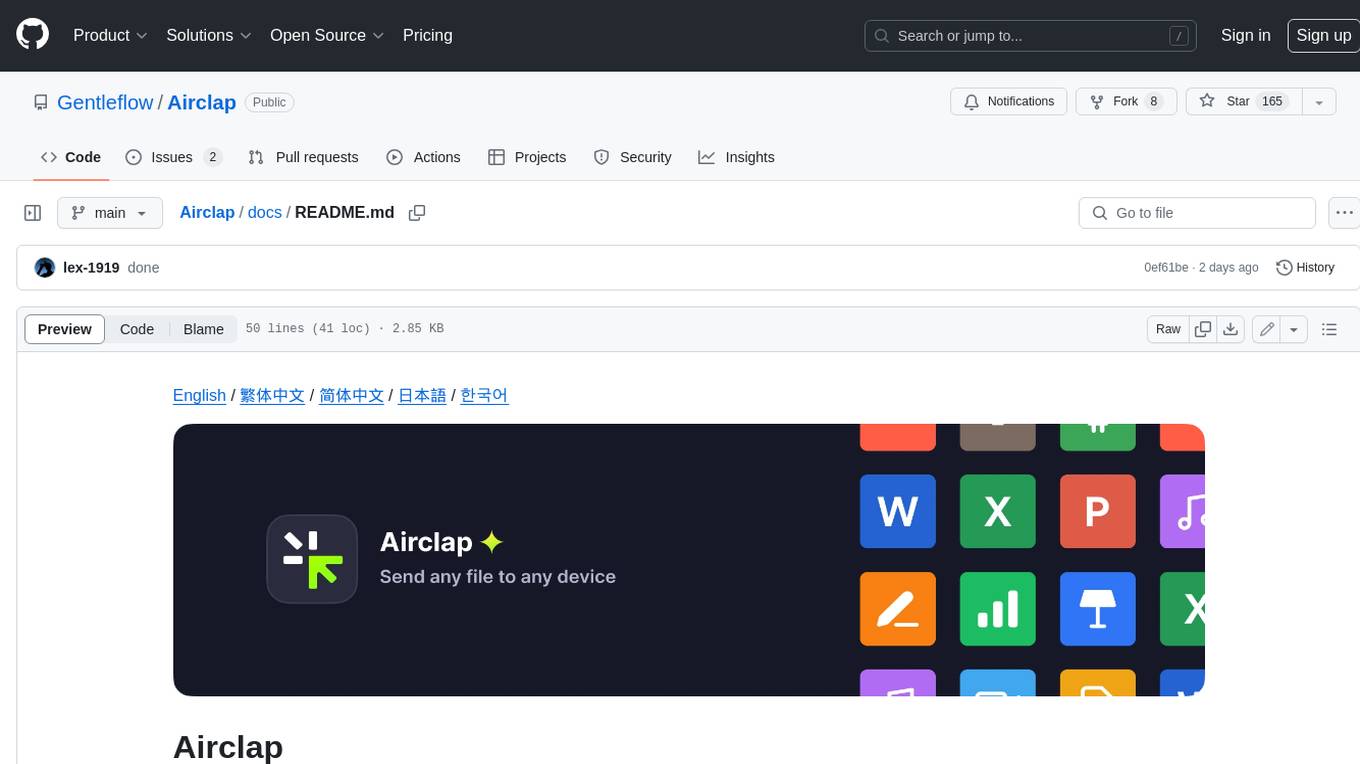
Task: Open the Raw file view
Action: (1168, 329)
